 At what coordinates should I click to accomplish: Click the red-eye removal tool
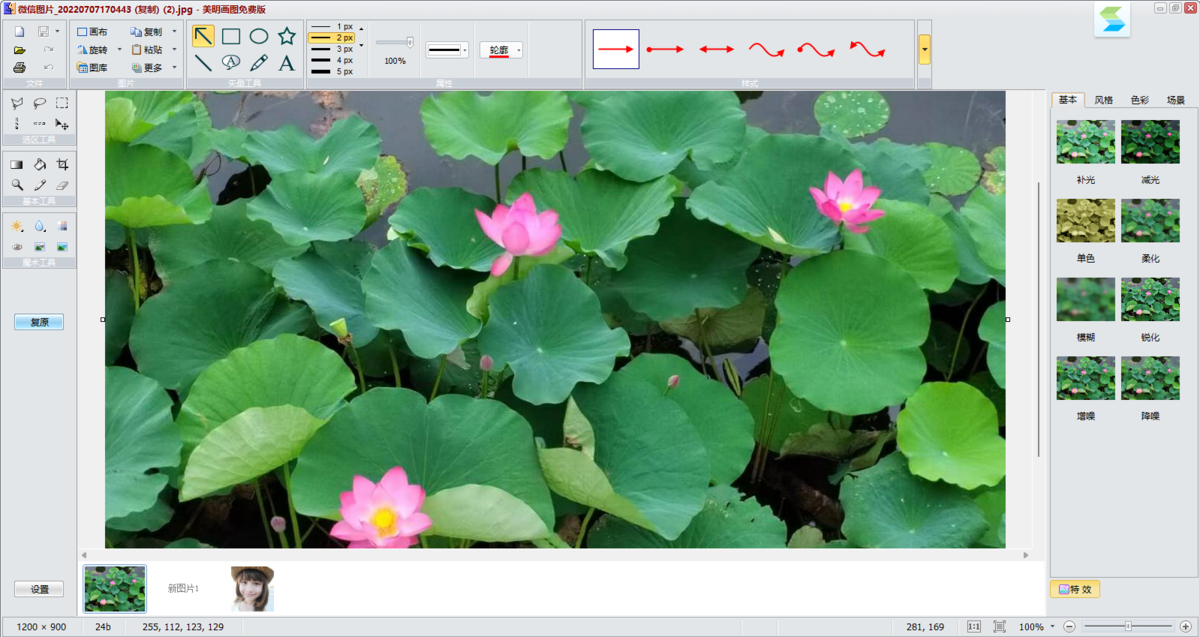point(17,246)
